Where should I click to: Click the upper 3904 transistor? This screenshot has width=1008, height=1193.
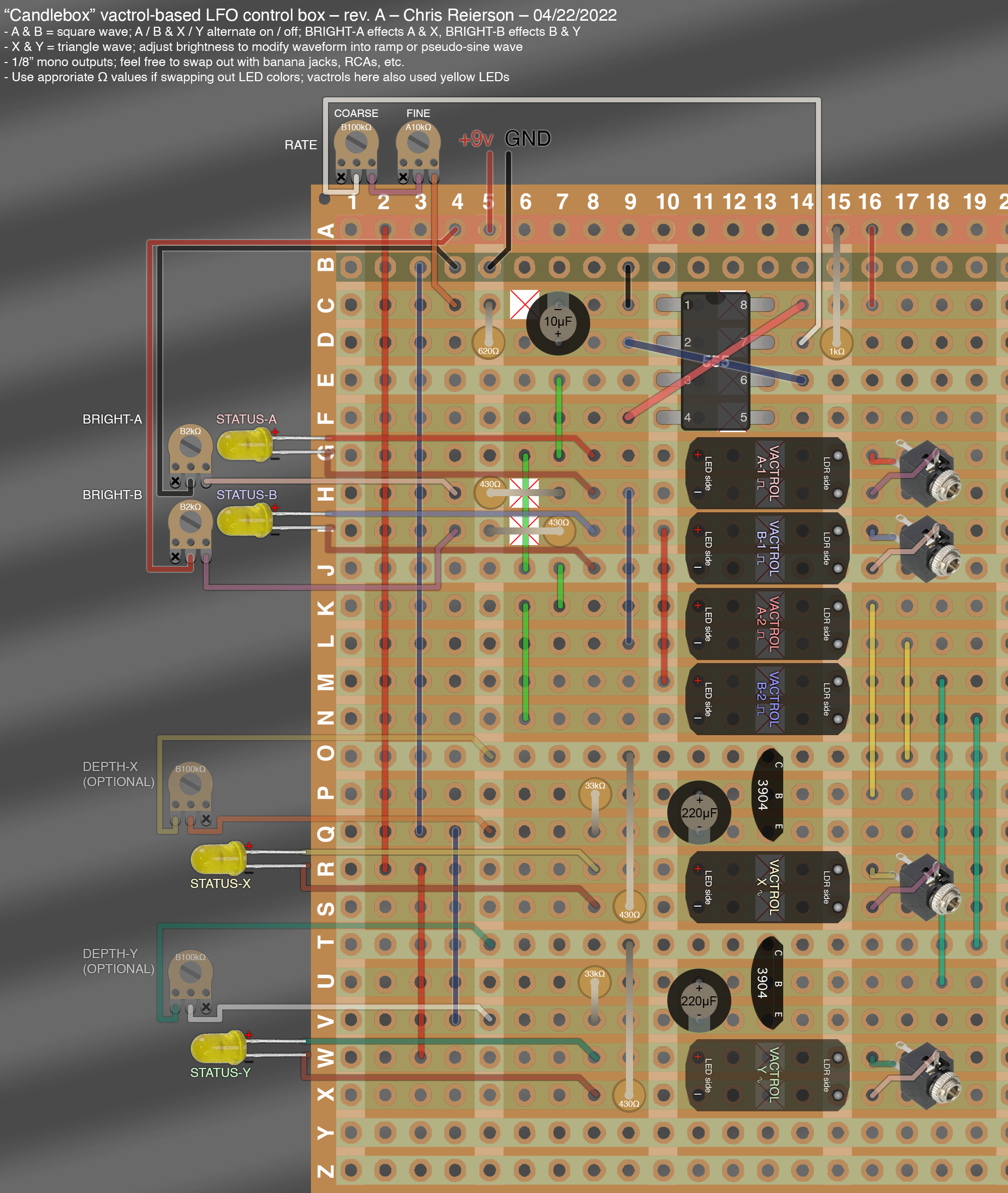[768, 795]
